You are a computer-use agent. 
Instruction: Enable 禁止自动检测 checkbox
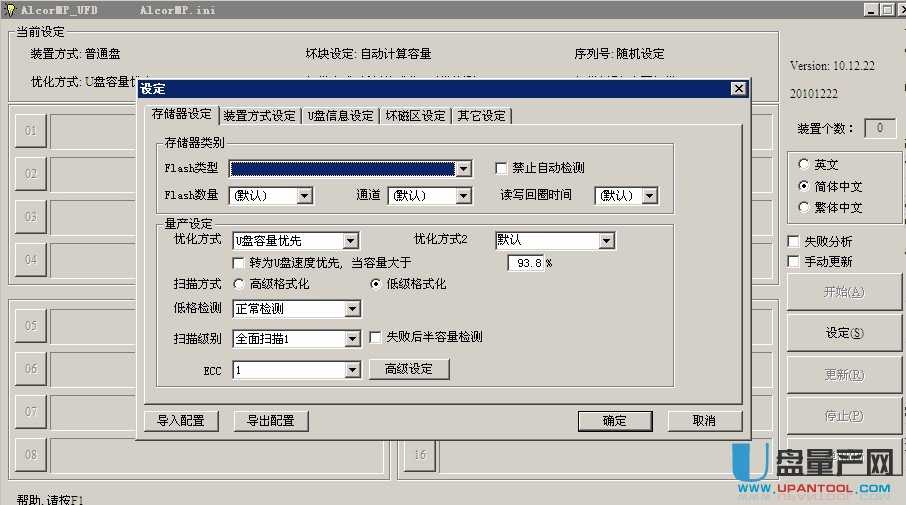pos(503,168)
